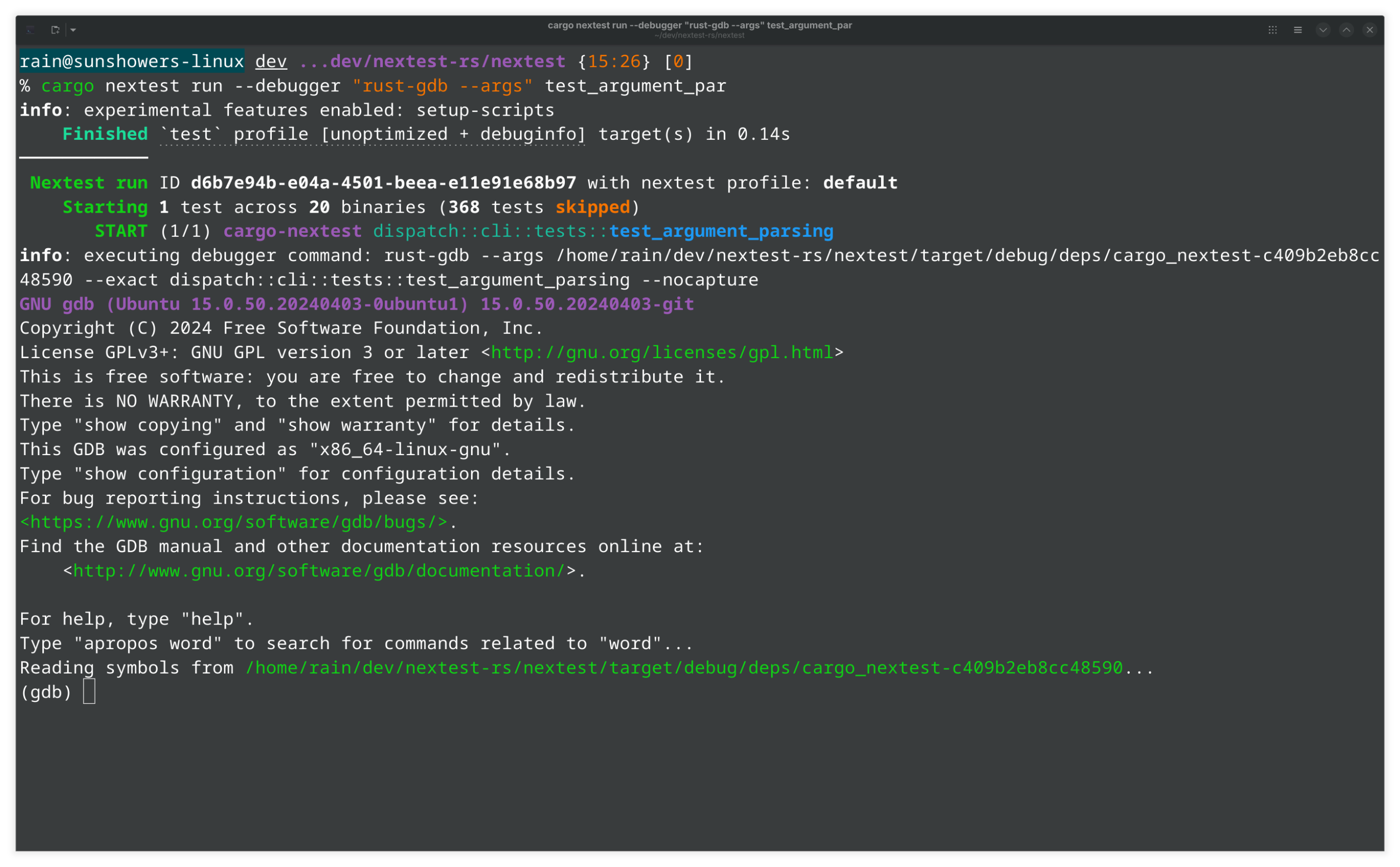This screenshot has height=867, width=1400.
Task: Minimize the terminal window with the chevron icon
Action: coord(1323,30)
